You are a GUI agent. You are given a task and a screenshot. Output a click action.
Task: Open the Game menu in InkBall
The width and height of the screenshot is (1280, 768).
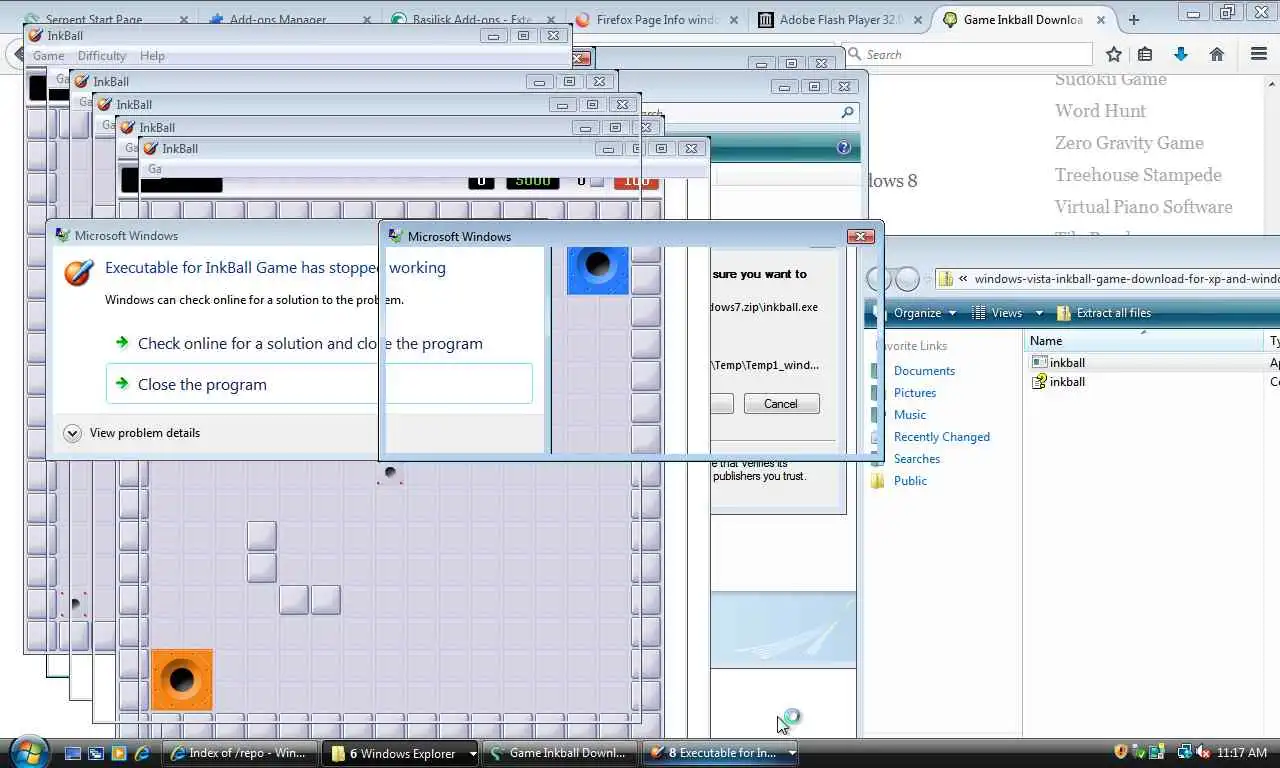(x=48, y=56)
